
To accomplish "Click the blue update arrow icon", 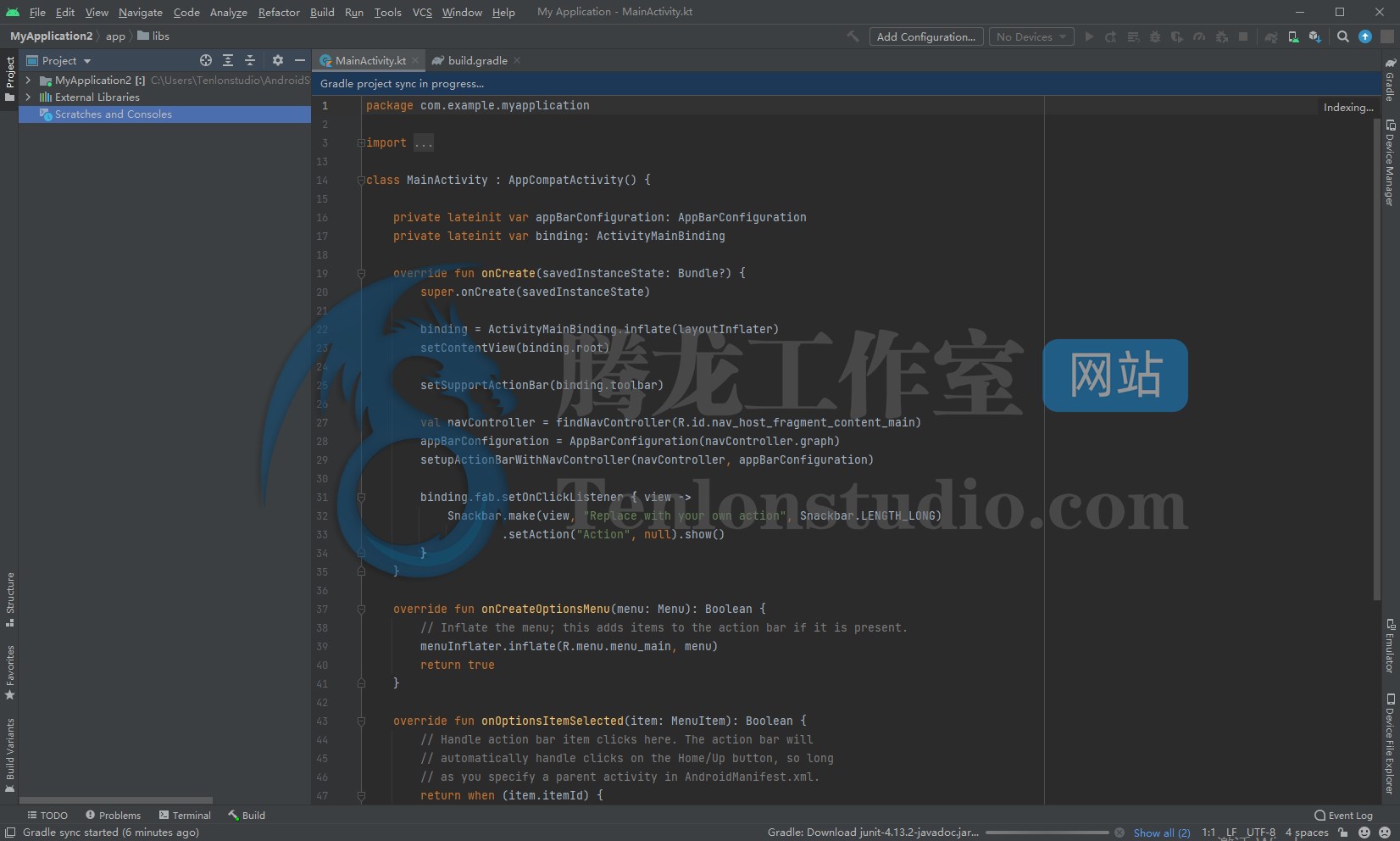I will point(1365,36).
